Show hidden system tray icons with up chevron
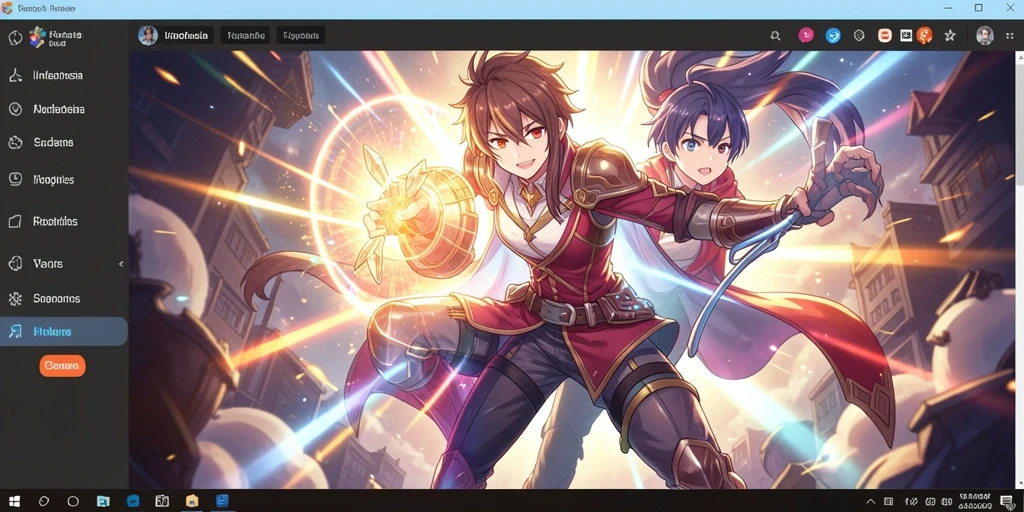The image size is (1024, 512). click(871, 502)
